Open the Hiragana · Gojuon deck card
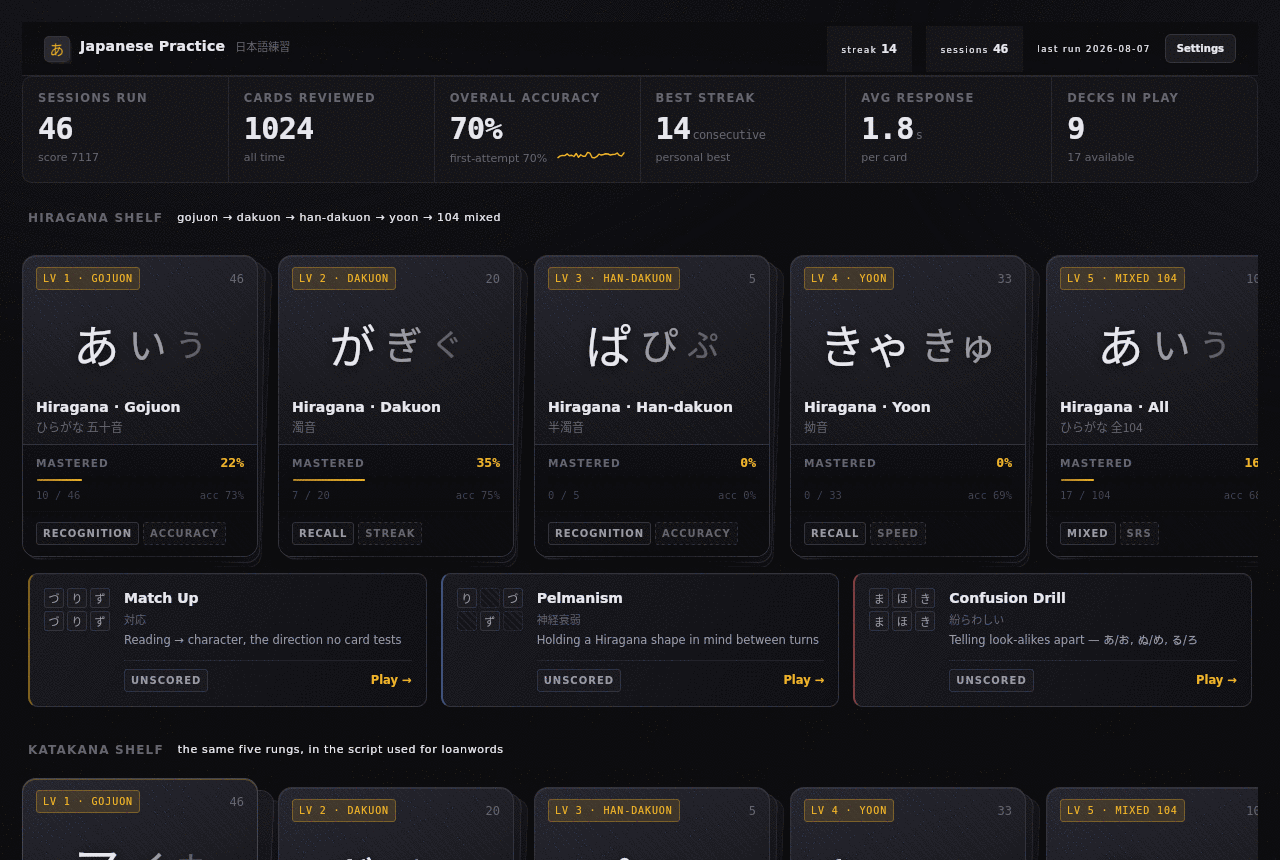This screenshot has height=860, width=1280. [140, 406]
